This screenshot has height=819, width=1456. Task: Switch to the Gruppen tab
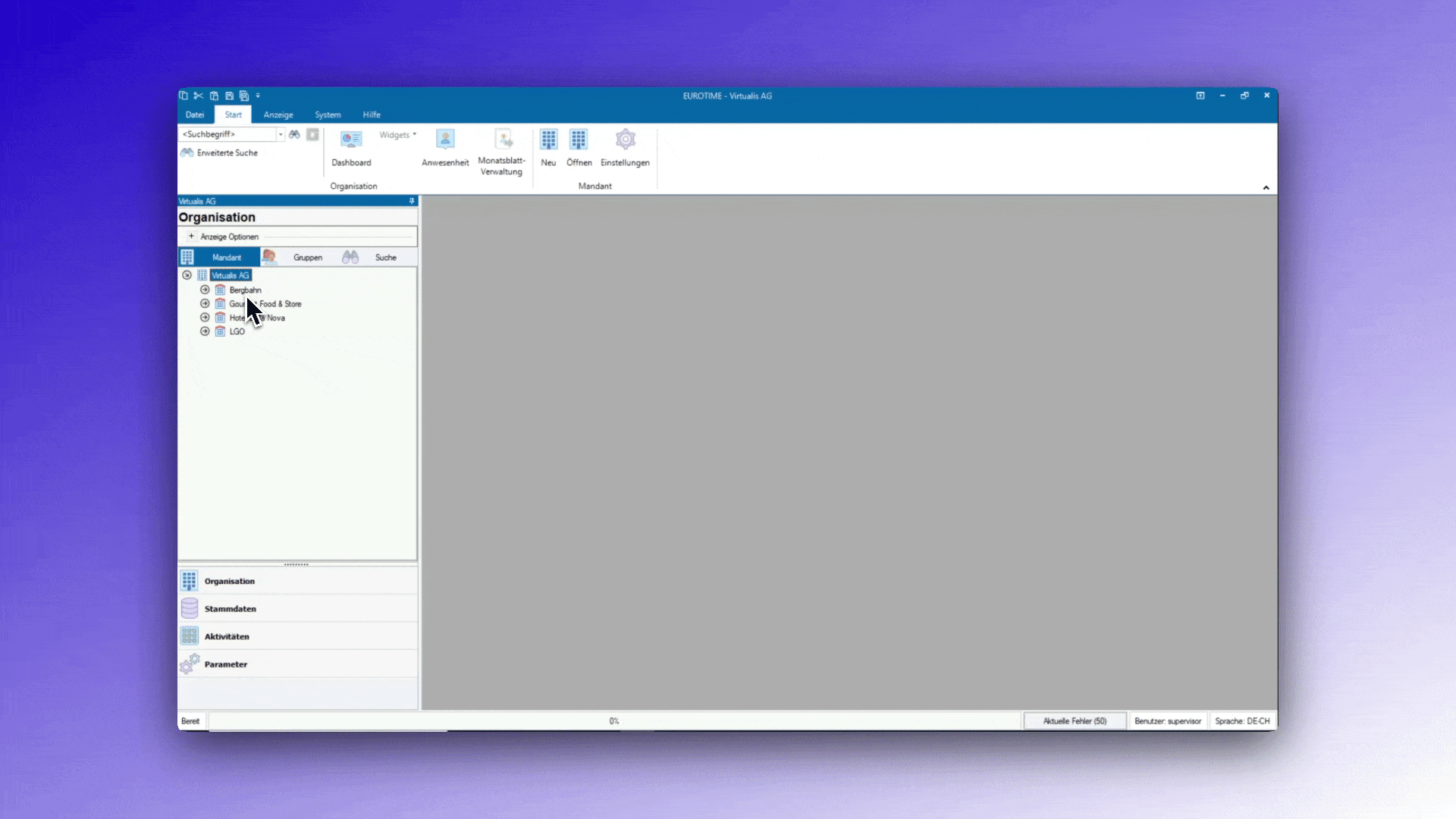tap(307, 258)
